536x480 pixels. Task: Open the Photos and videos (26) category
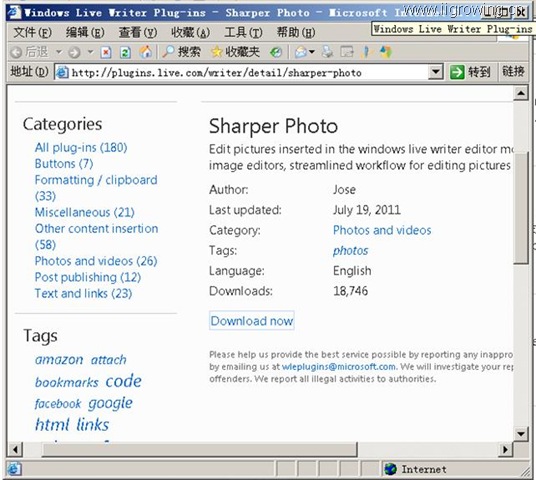(96, 261)
